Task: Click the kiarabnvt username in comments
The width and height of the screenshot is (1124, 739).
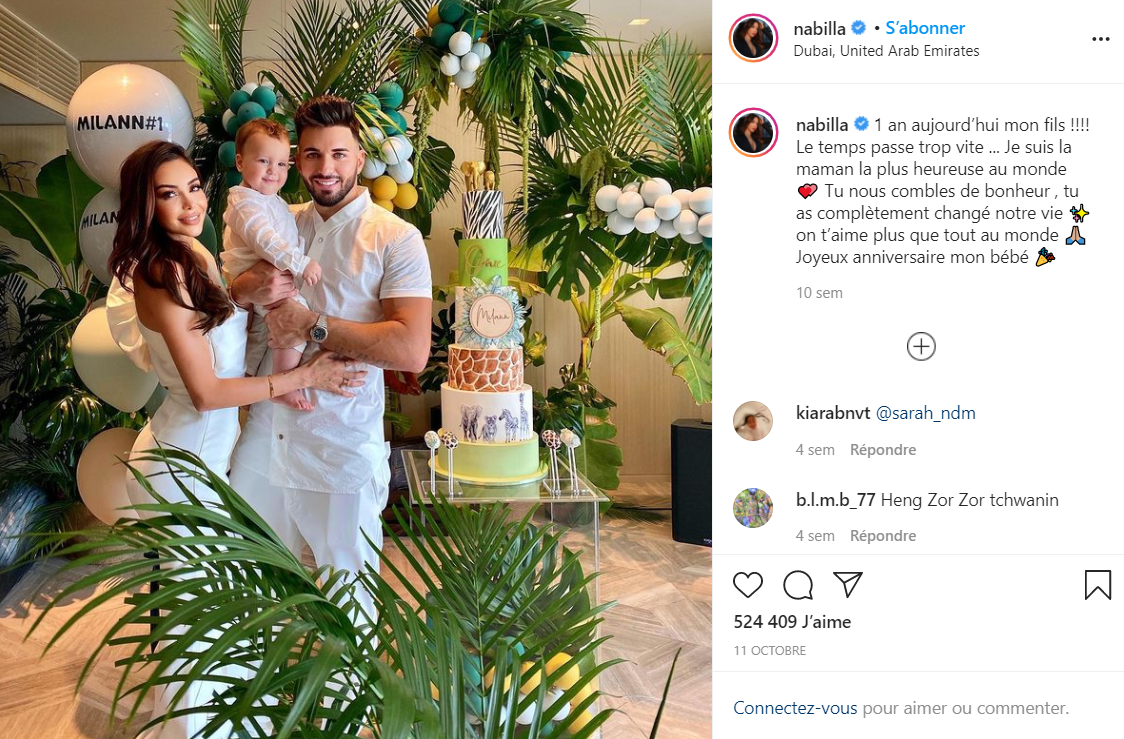Action: pos(833,414)
